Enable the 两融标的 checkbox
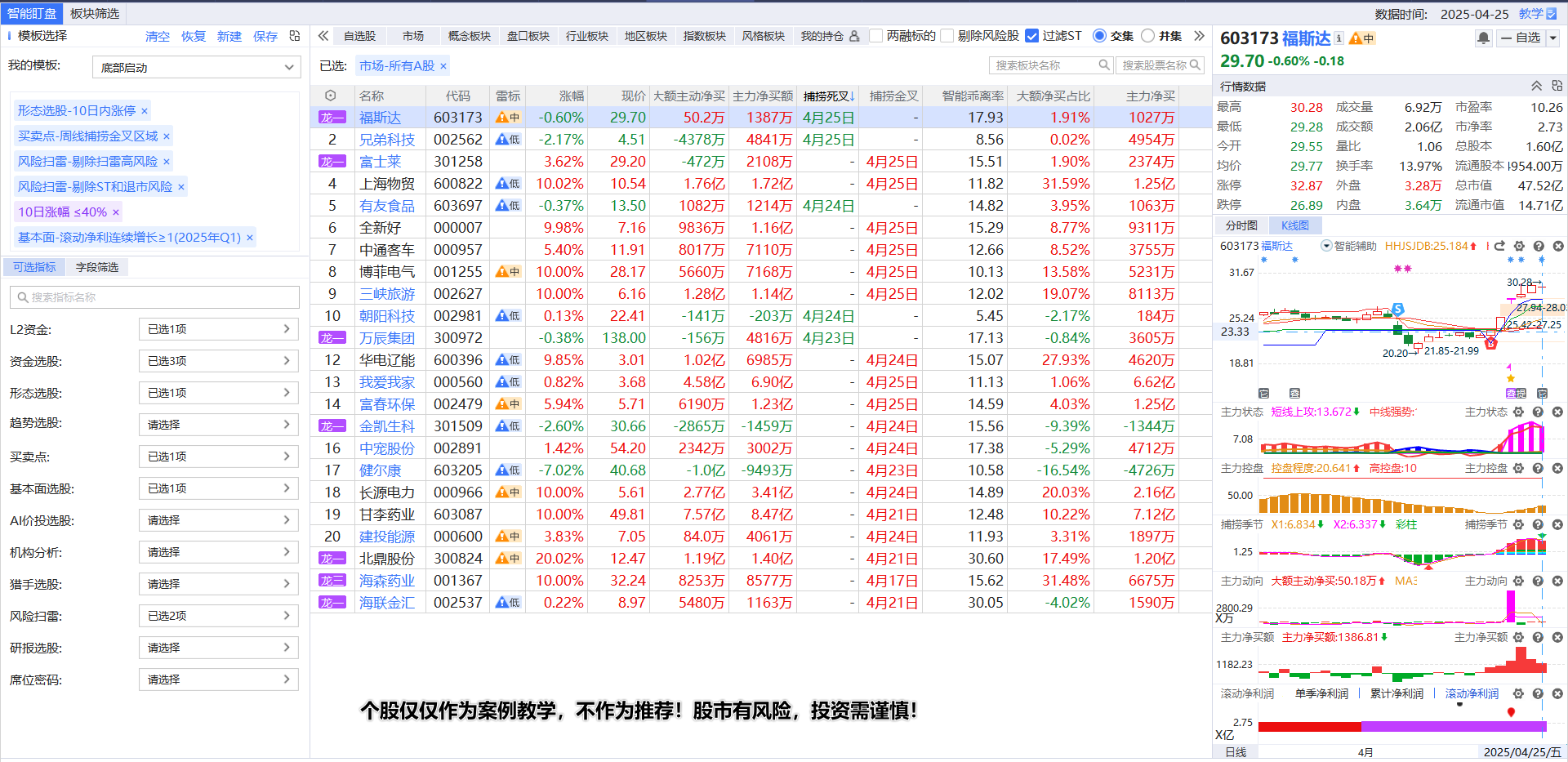This screenshot has height=762, width=1568. pyautogui.click(x=876, y=36)
